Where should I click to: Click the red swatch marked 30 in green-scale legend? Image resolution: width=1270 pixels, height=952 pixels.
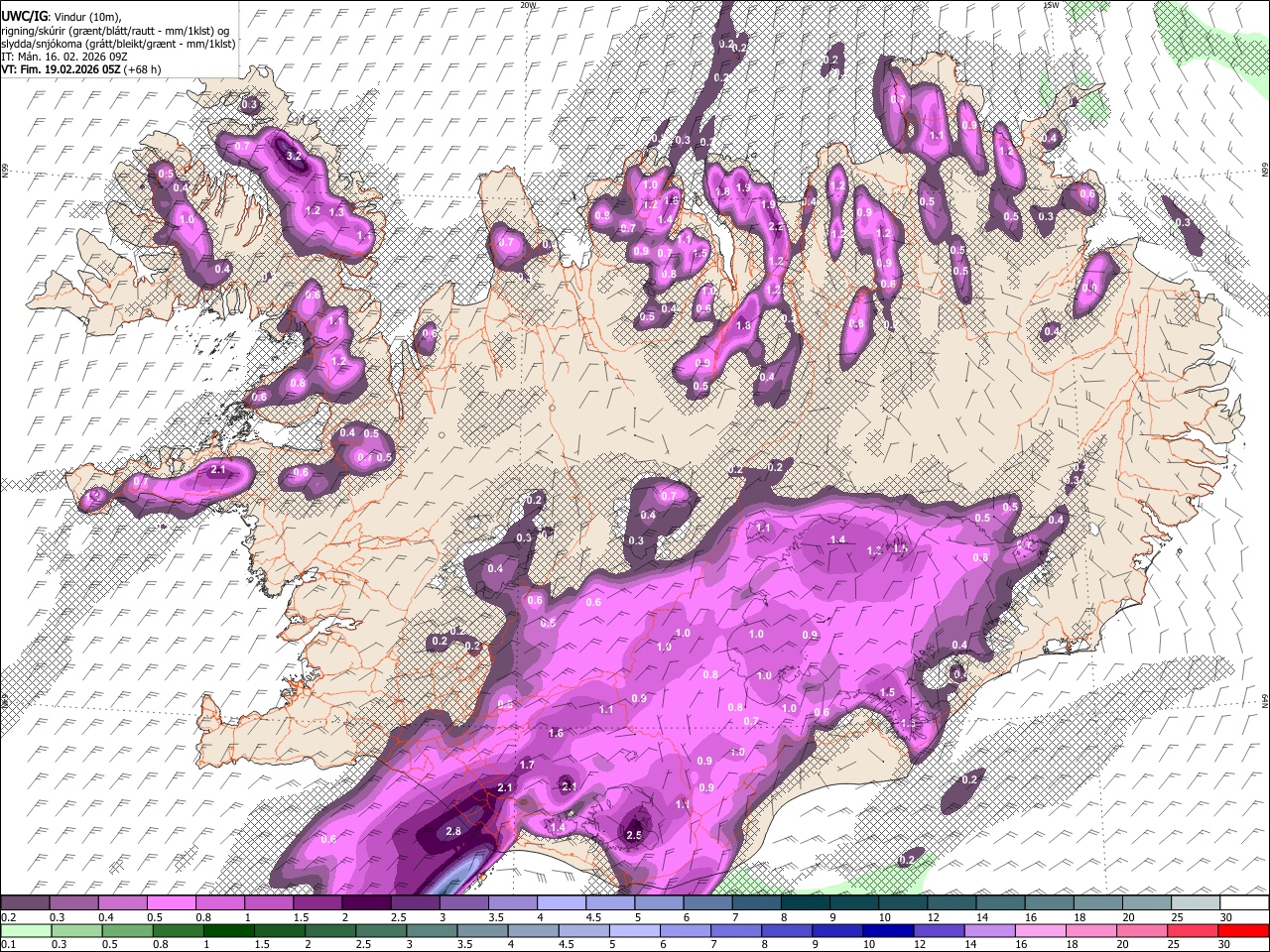[x=1244, y=930]
